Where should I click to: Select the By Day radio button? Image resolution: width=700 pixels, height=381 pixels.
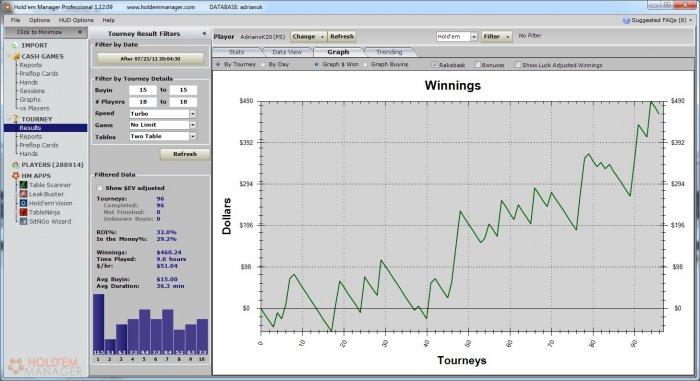[x=263, y=64]
